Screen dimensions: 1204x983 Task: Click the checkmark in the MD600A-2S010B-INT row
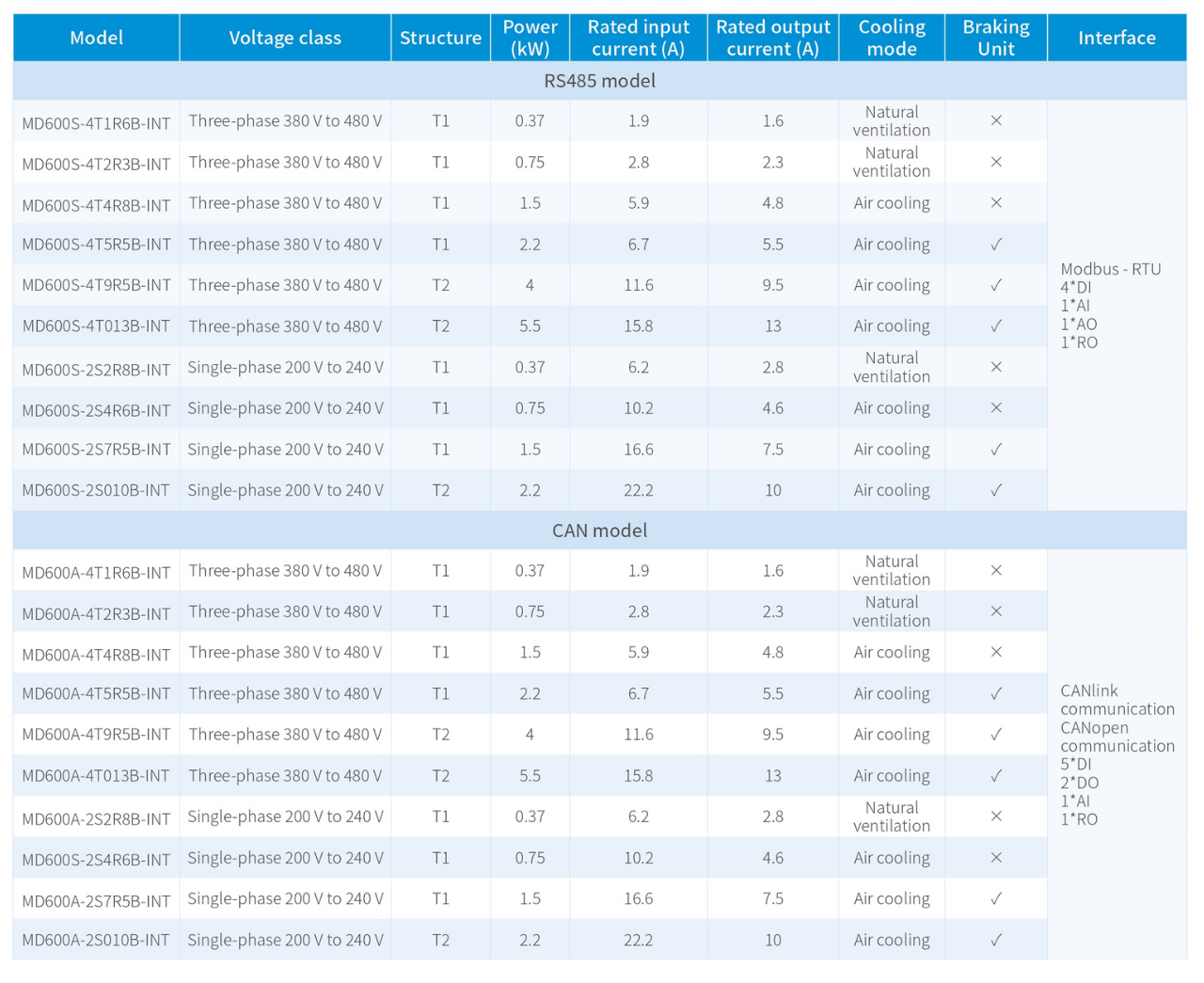995,940
